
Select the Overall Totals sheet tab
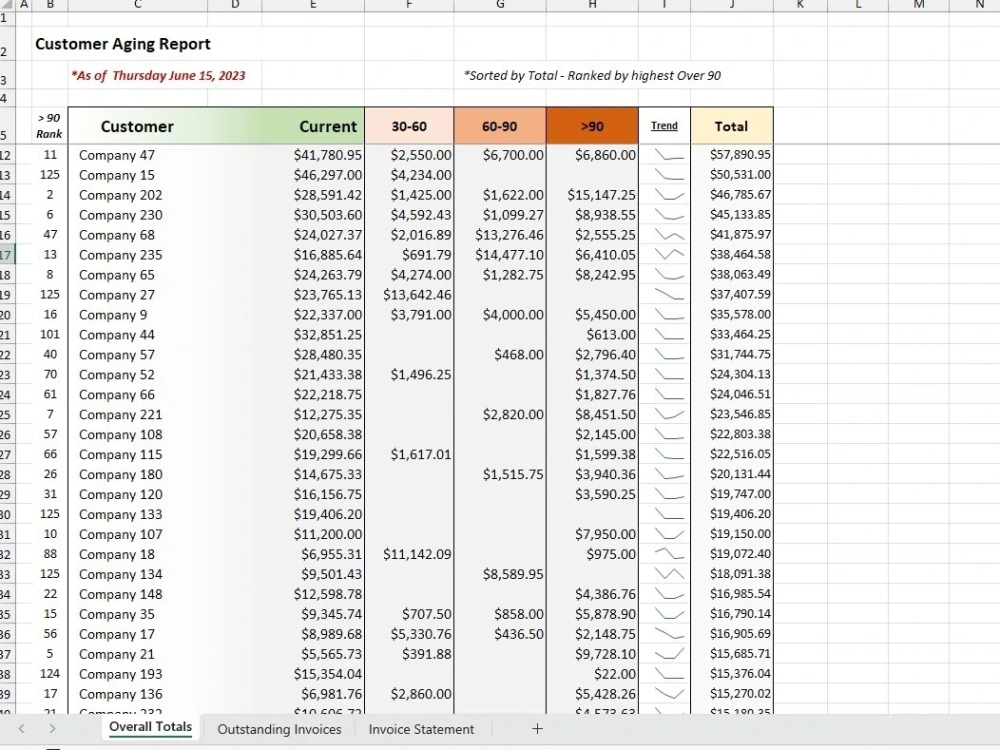point(151,728)
